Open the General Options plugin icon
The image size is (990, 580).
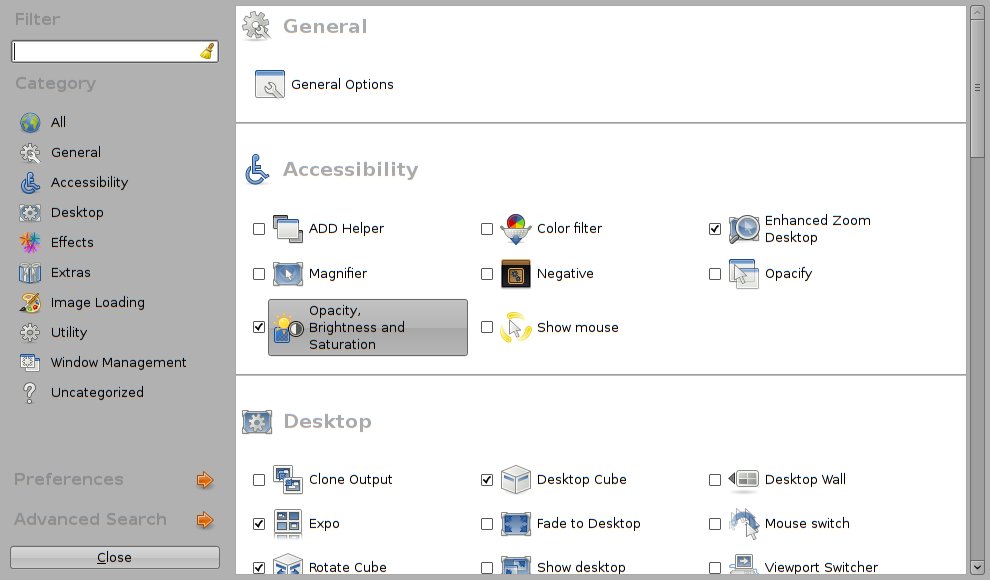tap(270, 85)
